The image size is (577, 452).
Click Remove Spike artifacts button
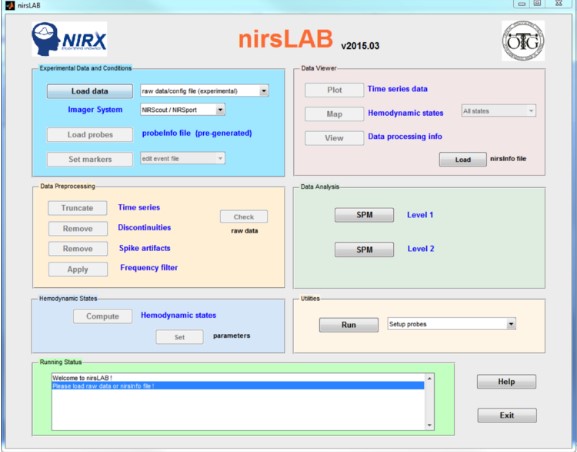click(78, 249)
